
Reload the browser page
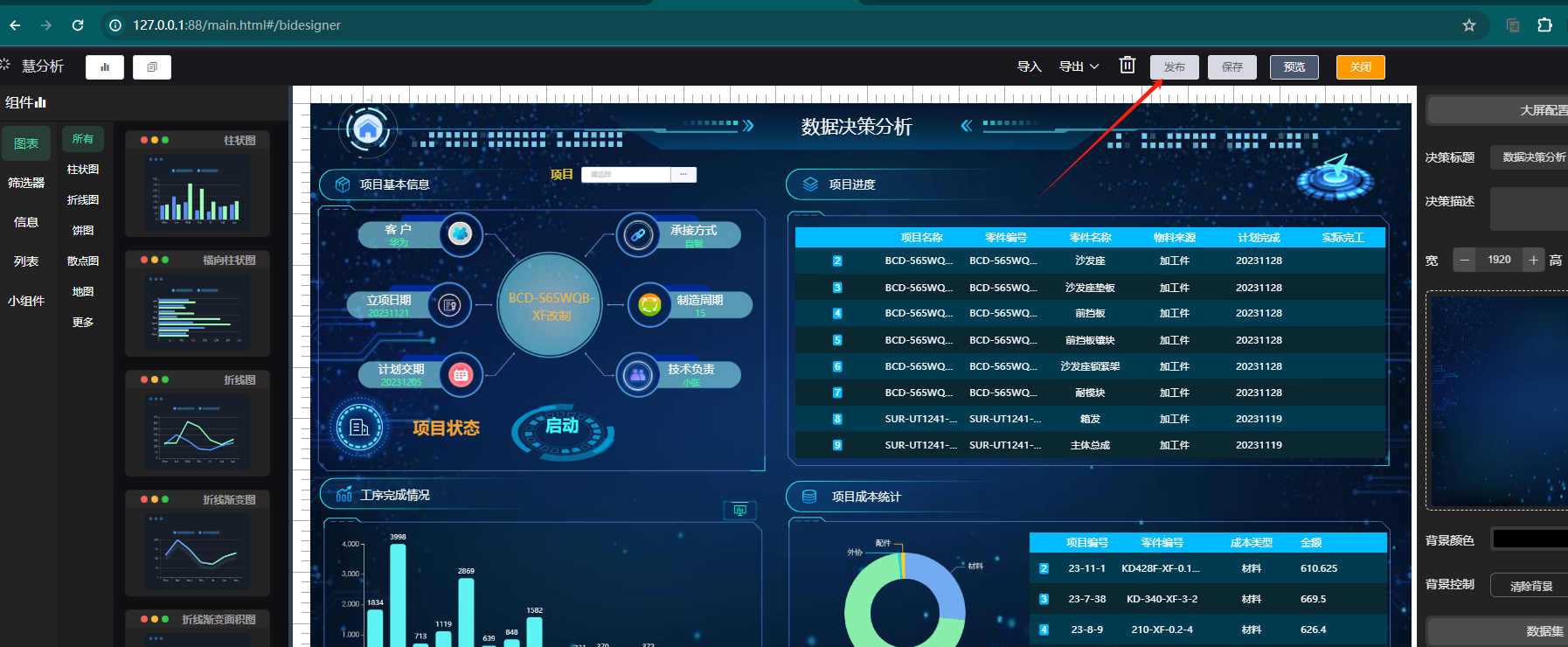78,25
